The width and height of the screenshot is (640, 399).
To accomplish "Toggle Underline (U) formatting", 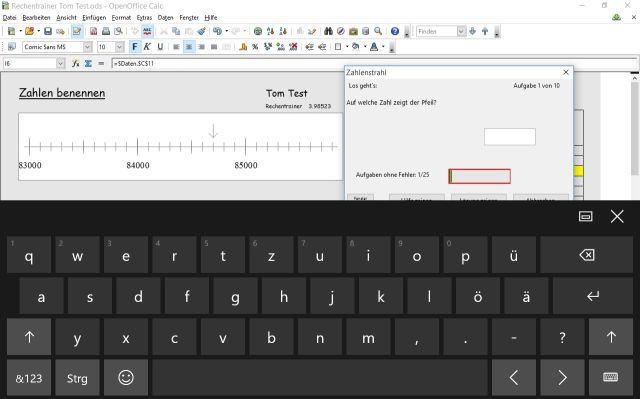I will click(x=160, y=47).
